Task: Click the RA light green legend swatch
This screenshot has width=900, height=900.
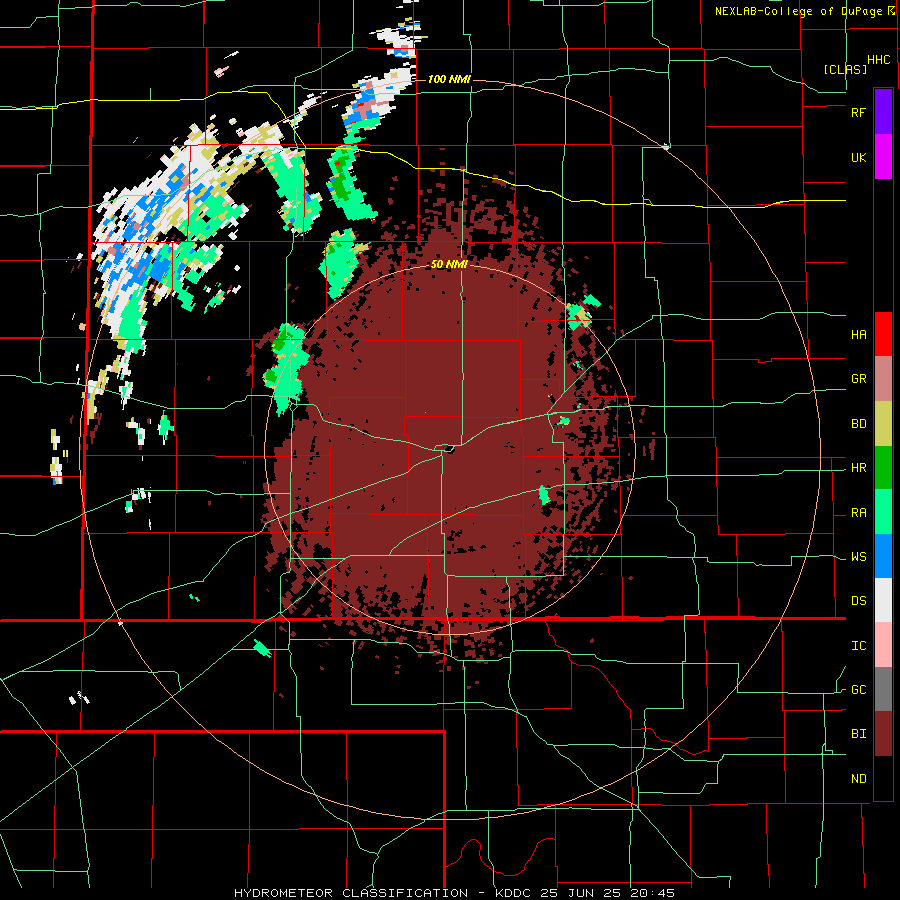Action: coord(883,512)
